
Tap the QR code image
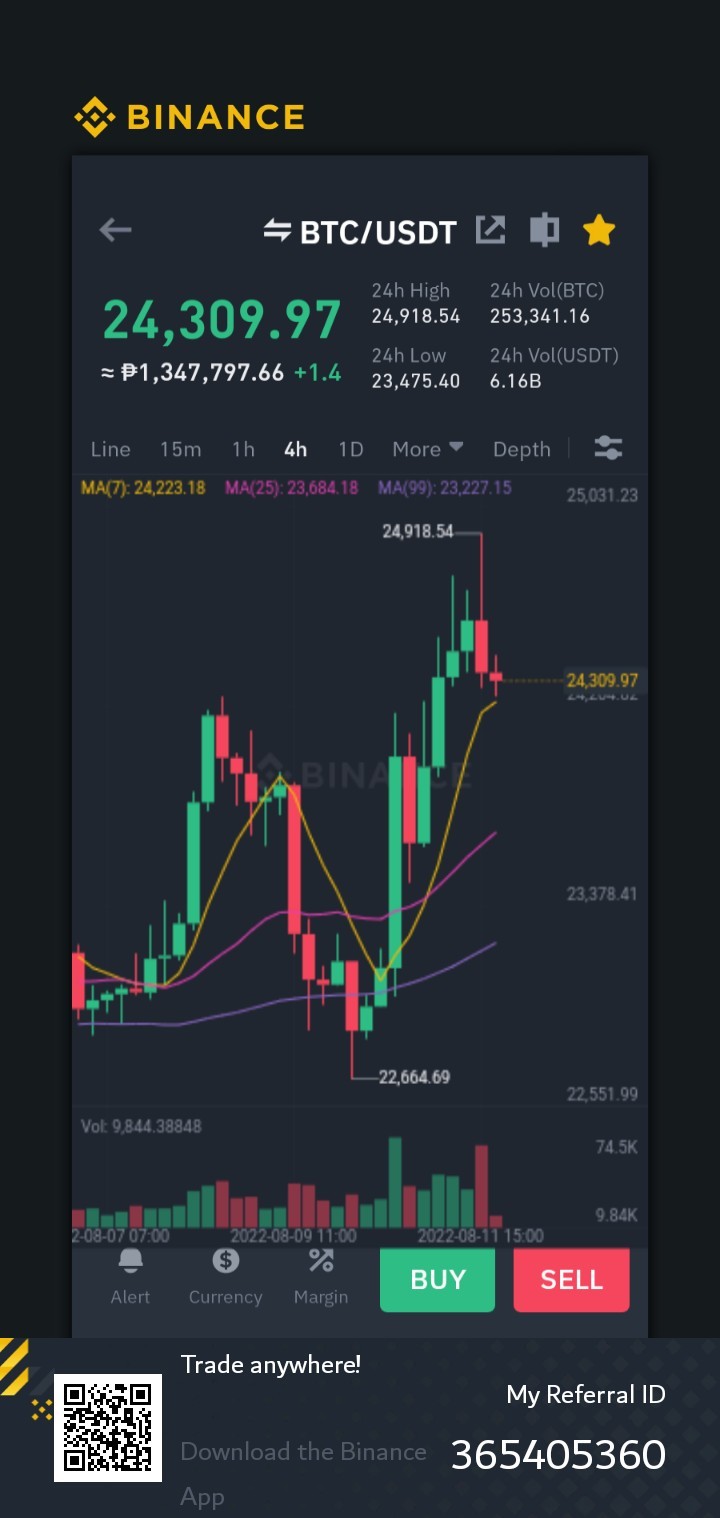click(108, 1428)
